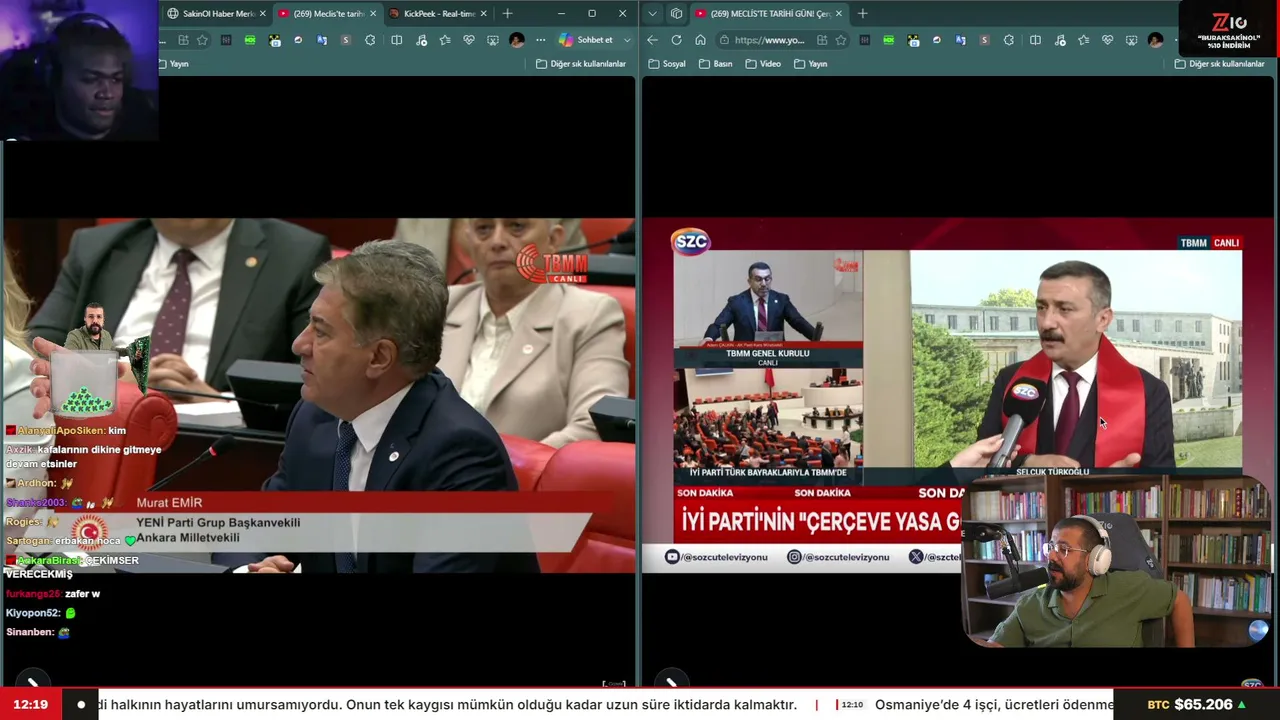Open the media control icon in left browser
1280x720 pixels.
421,40
